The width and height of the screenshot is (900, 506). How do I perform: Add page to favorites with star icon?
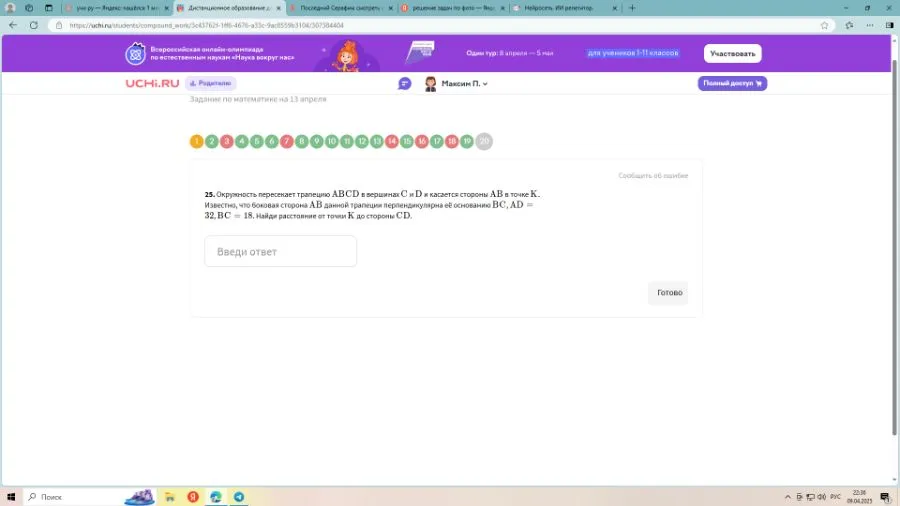pyautogui.click(x=824, y=25)
